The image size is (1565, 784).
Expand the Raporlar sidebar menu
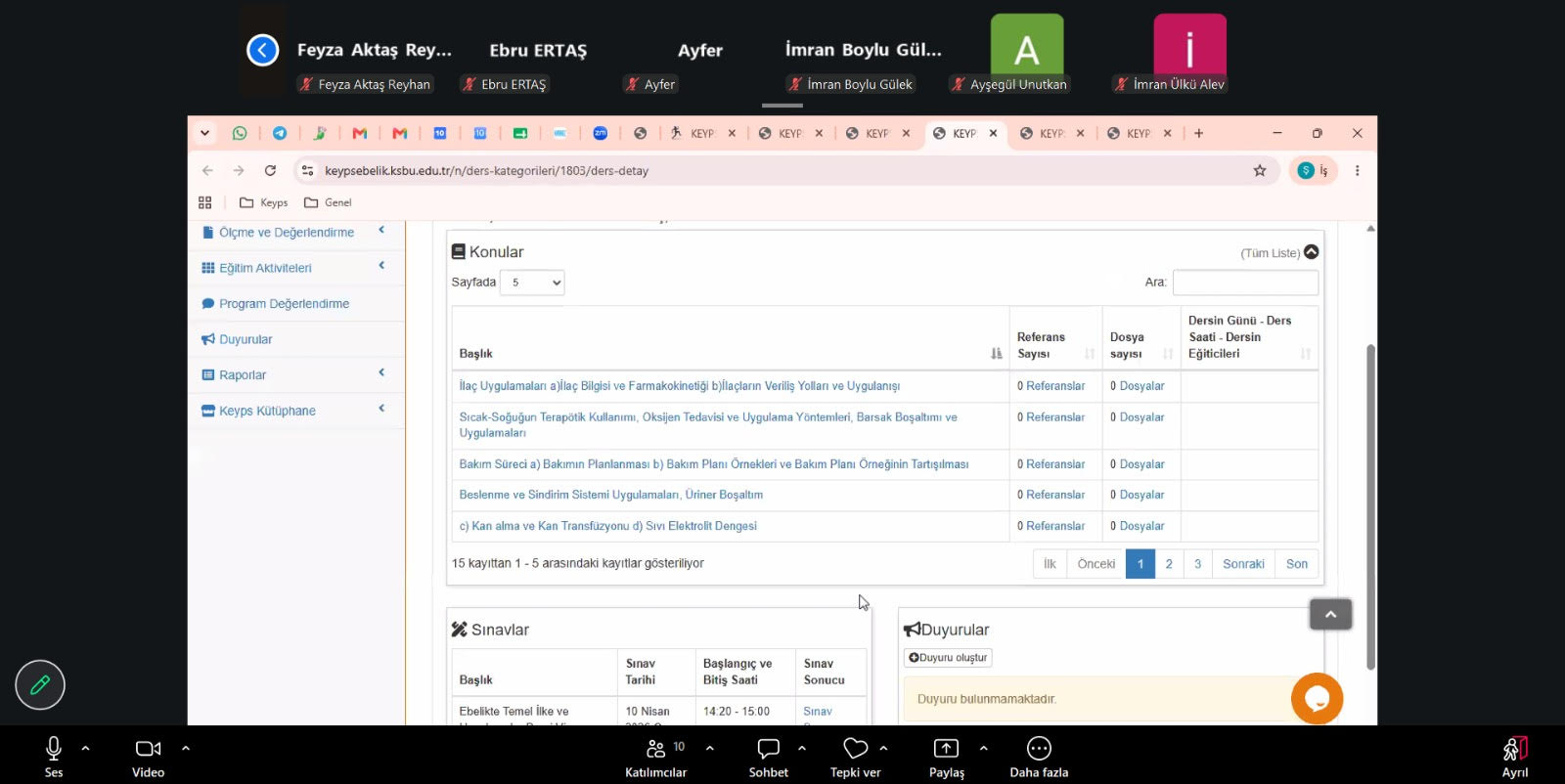pyautogui.click(x=295, y=375)
